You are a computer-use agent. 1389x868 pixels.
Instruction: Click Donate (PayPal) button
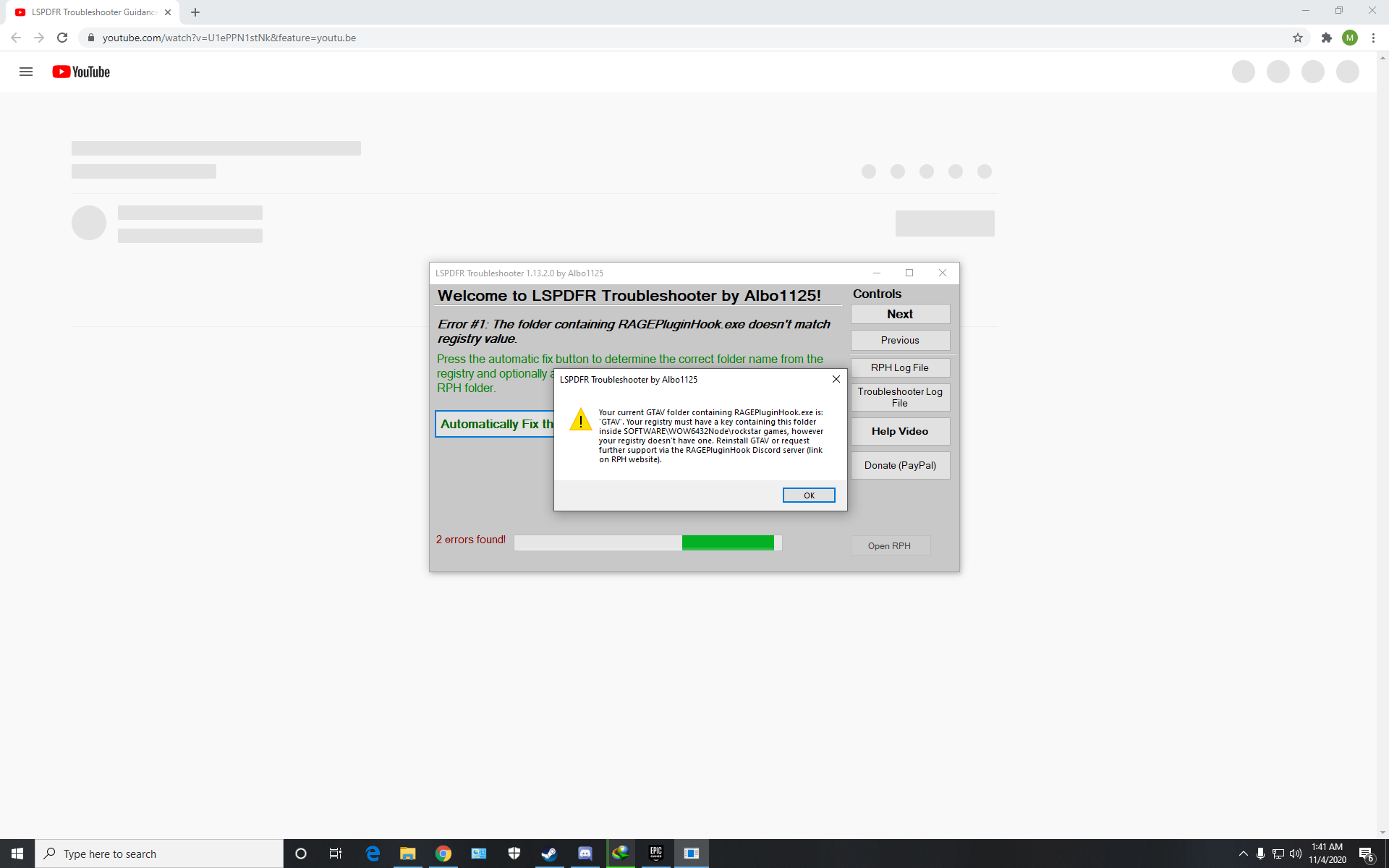[899, 465]
